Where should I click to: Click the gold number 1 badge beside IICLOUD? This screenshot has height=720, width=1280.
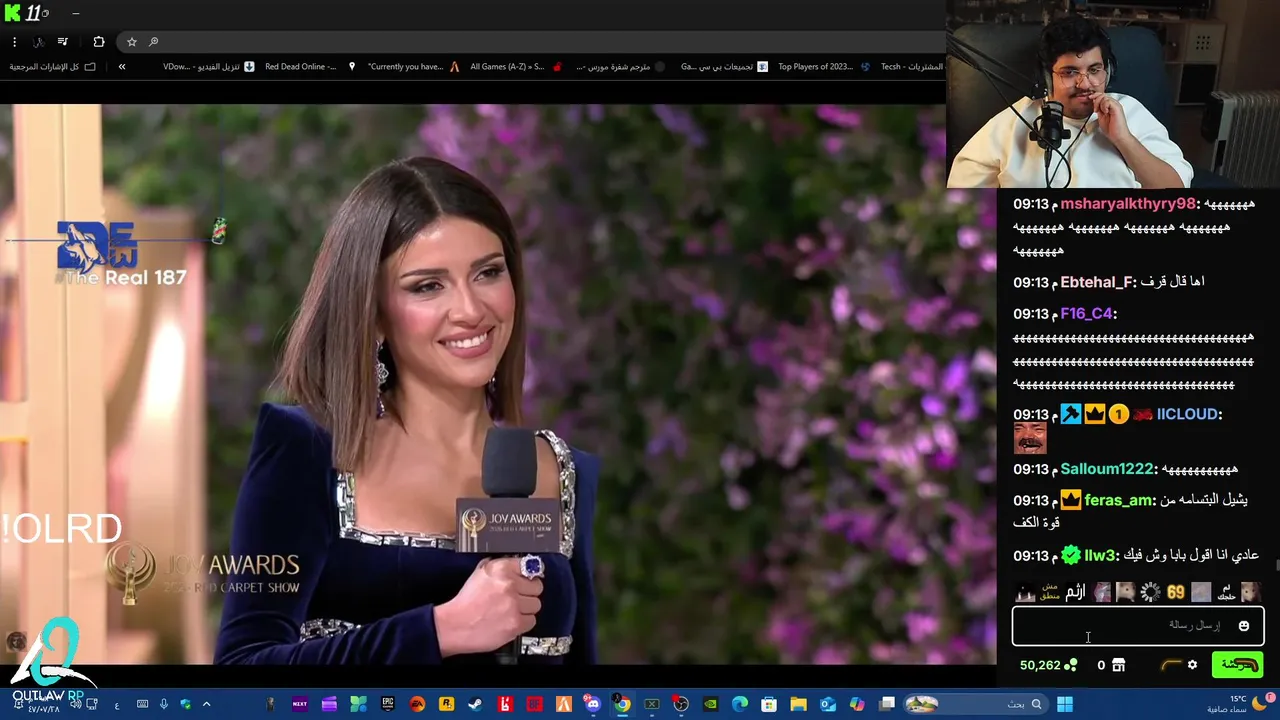(x=1118, y=414)
